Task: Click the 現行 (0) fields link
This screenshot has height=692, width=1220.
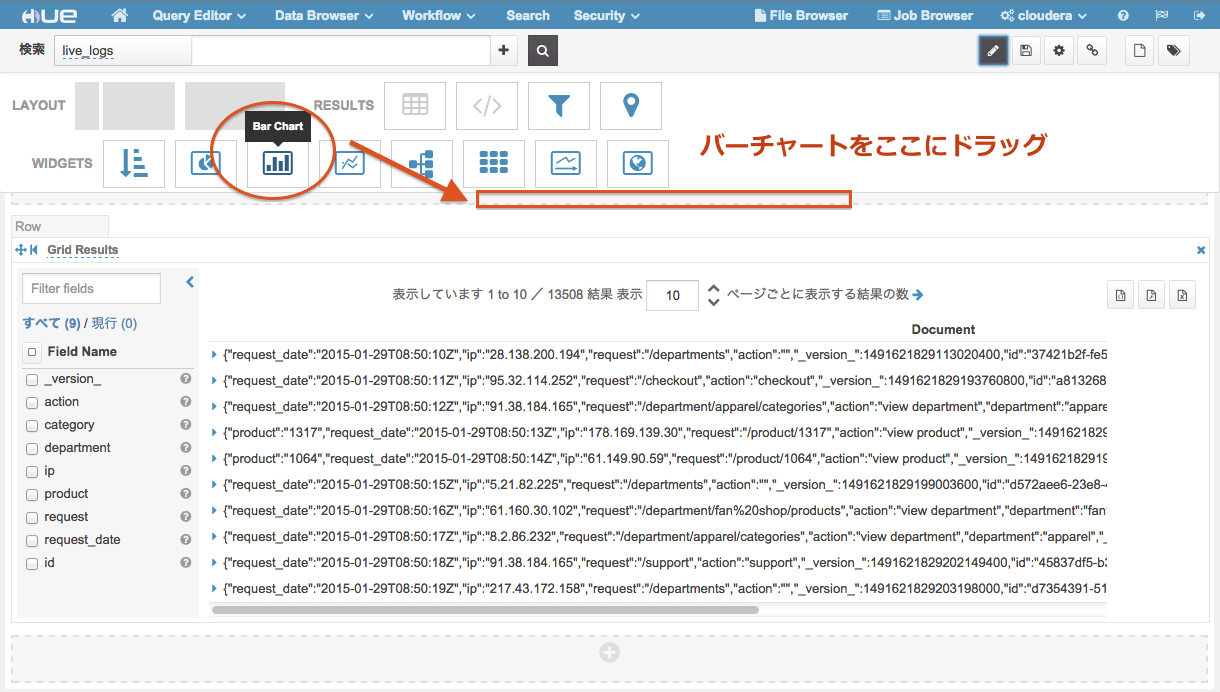Action: coord(114,323)
